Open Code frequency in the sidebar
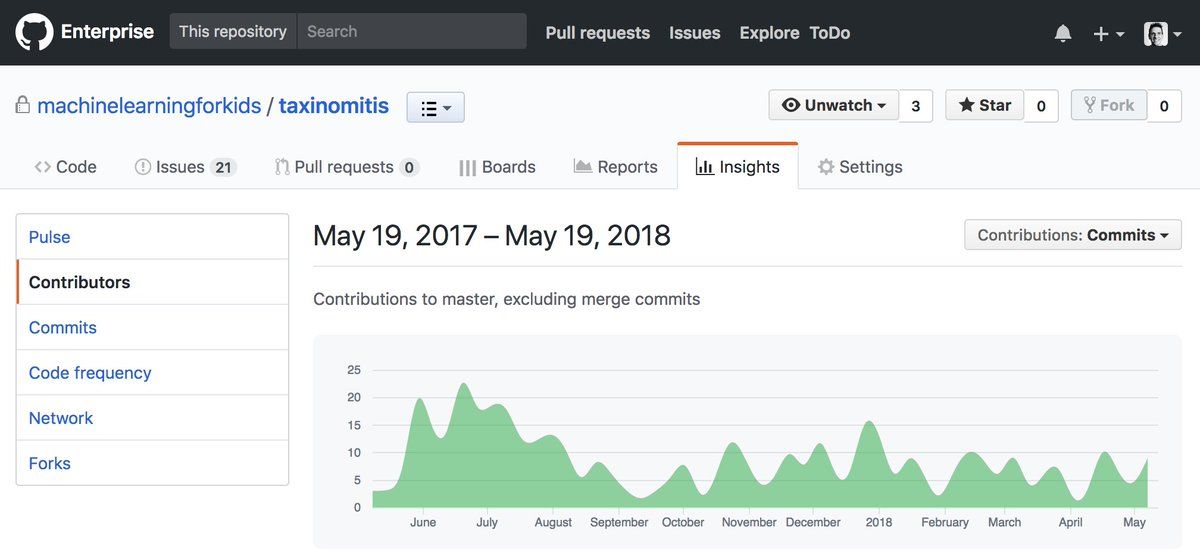1200x555 pixels. coord(90,373)
